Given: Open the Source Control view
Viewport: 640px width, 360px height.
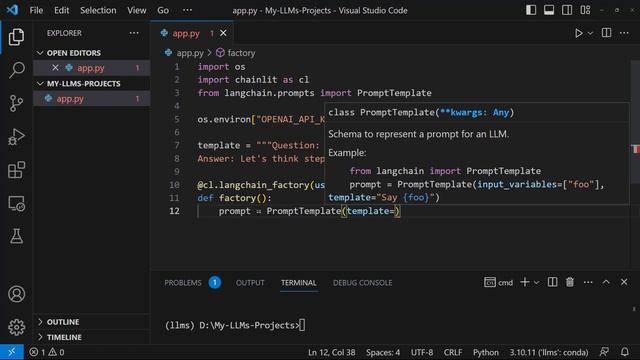Looking at the screenshot, I should coord(16,103).
